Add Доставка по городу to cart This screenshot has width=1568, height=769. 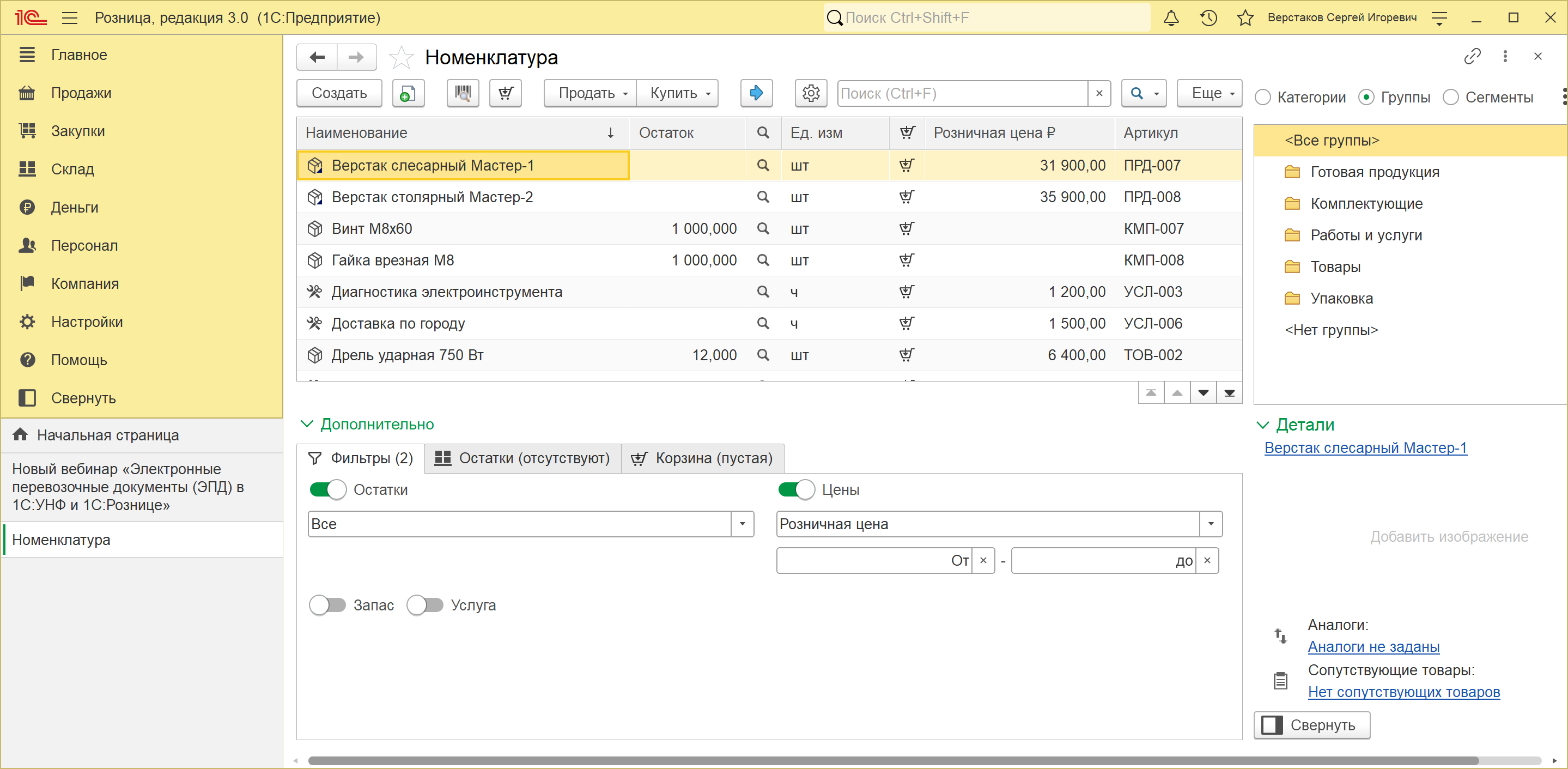pyautogui.click(x=907, y=323)
